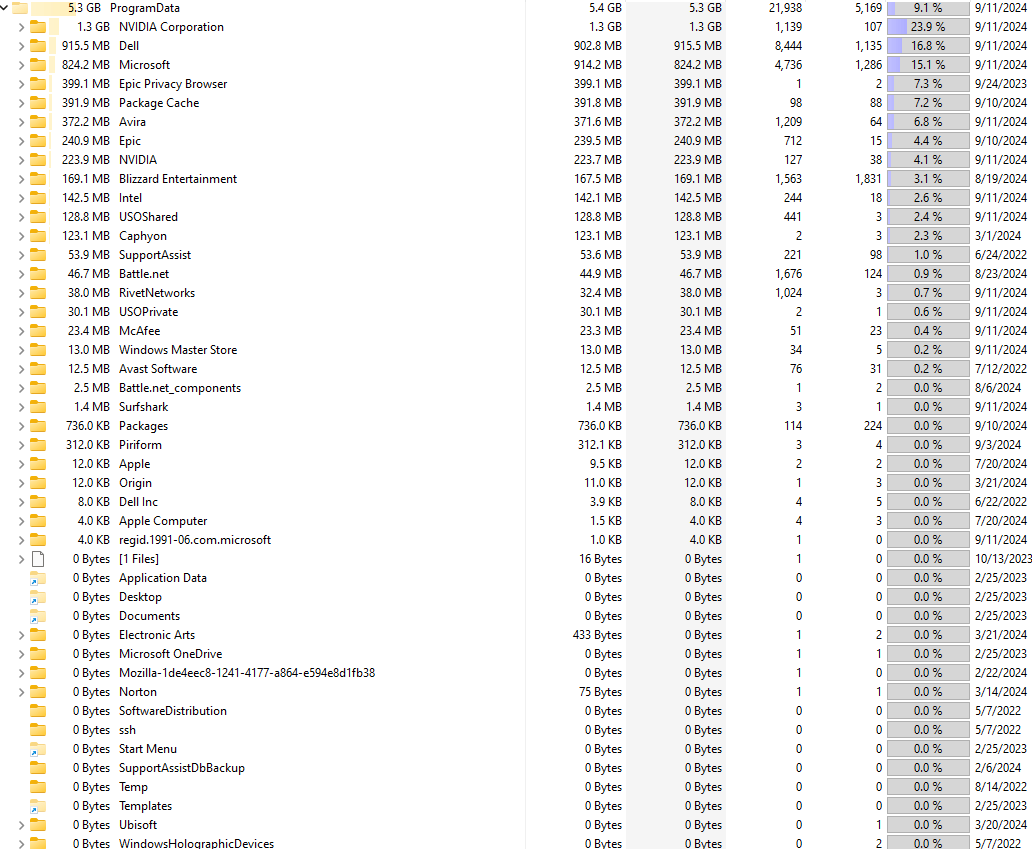
Task: Click the Microsoft 15.1 % percentage bar
Action: [x=928, y=65]
